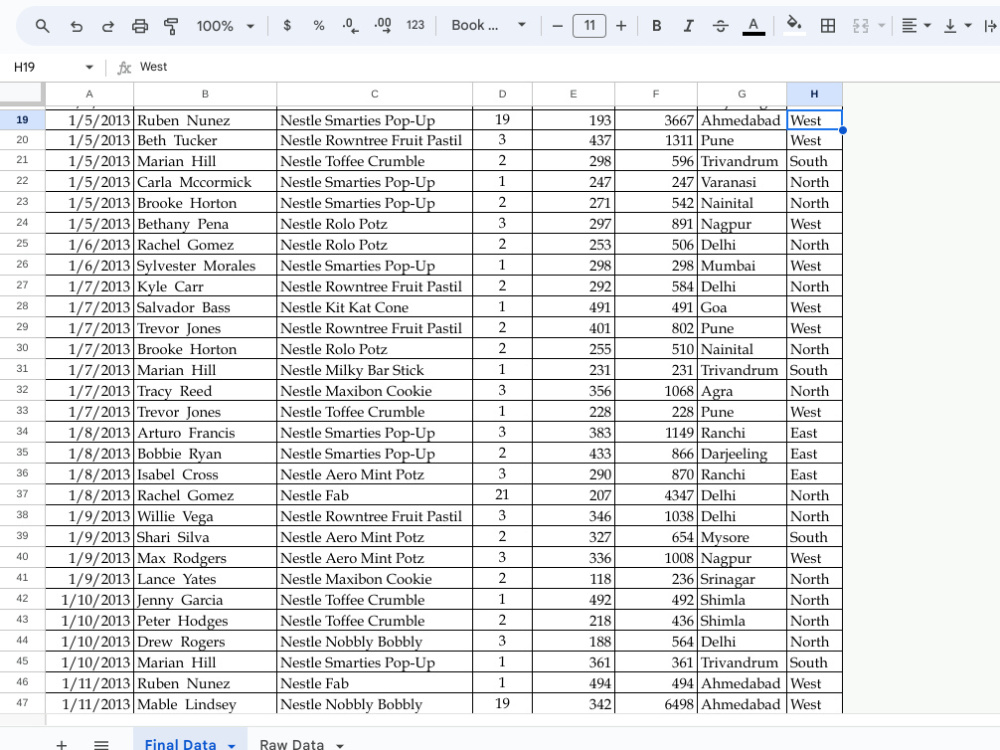The height and width of the screenshot is (750, 1000).
Task: Format as currency with dollar icon
Action: click(x=287, y=26)
